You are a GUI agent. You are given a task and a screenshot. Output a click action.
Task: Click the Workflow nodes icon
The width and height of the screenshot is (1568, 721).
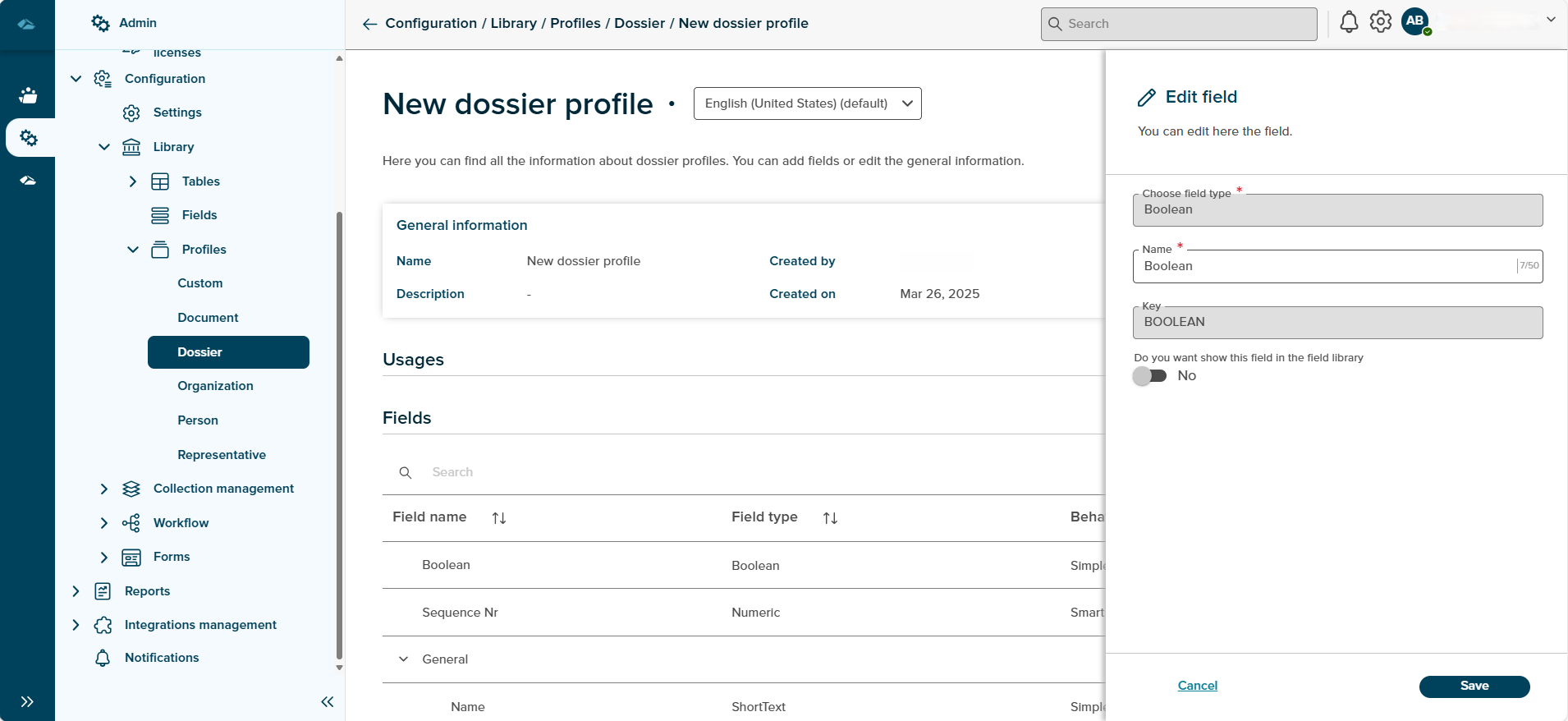pos(131,523)
